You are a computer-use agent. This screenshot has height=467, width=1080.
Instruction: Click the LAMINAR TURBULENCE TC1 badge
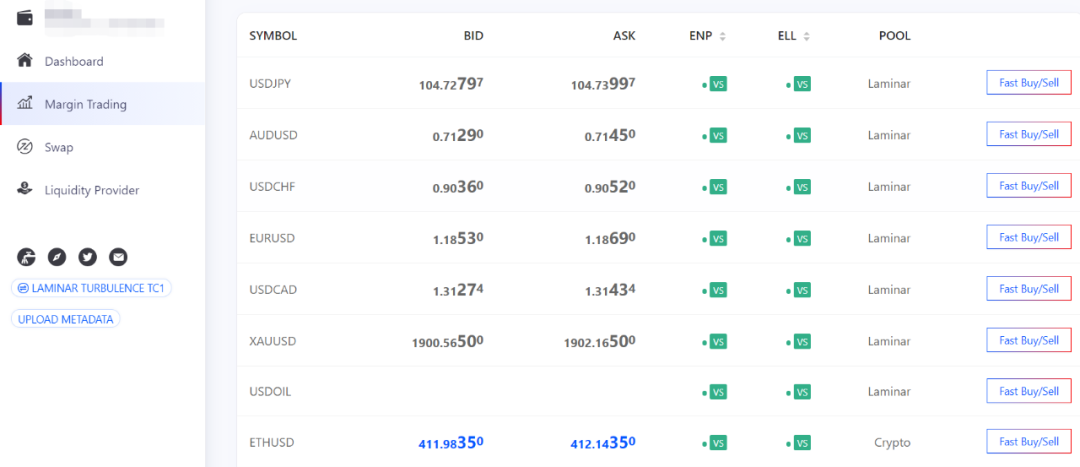91,288
